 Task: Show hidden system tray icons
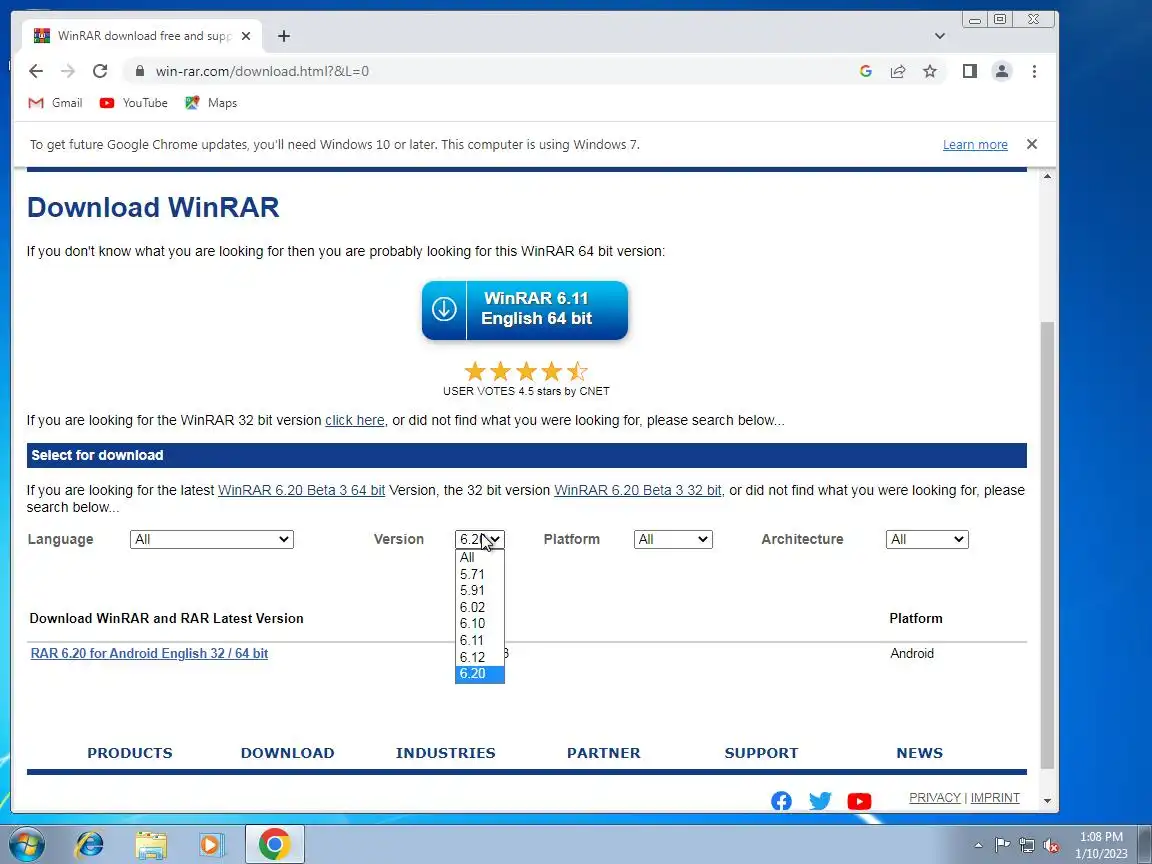[978, 846]
